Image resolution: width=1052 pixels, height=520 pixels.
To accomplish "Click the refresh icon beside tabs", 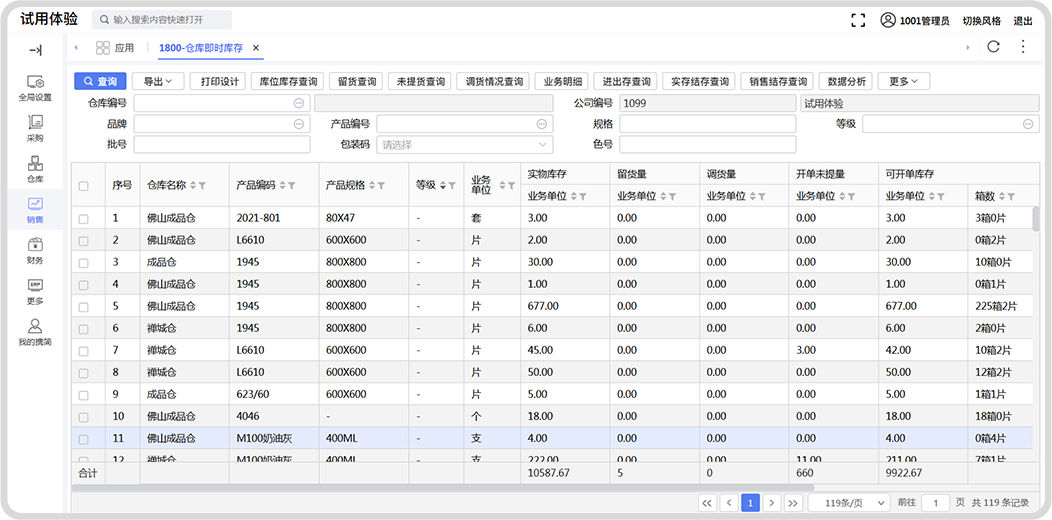I will 993,47.
